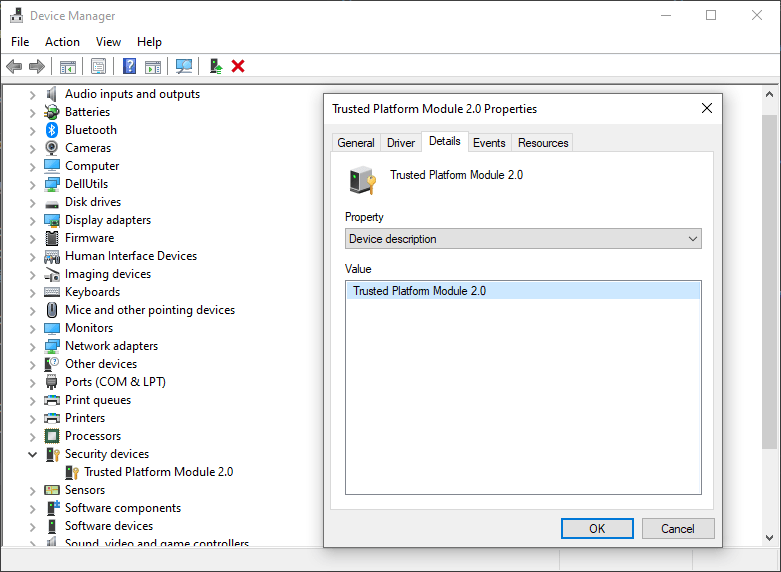This screenshot has height=572, width=781.
Task: Expand the Display adapters node
Action: click(x=32, y=221)
